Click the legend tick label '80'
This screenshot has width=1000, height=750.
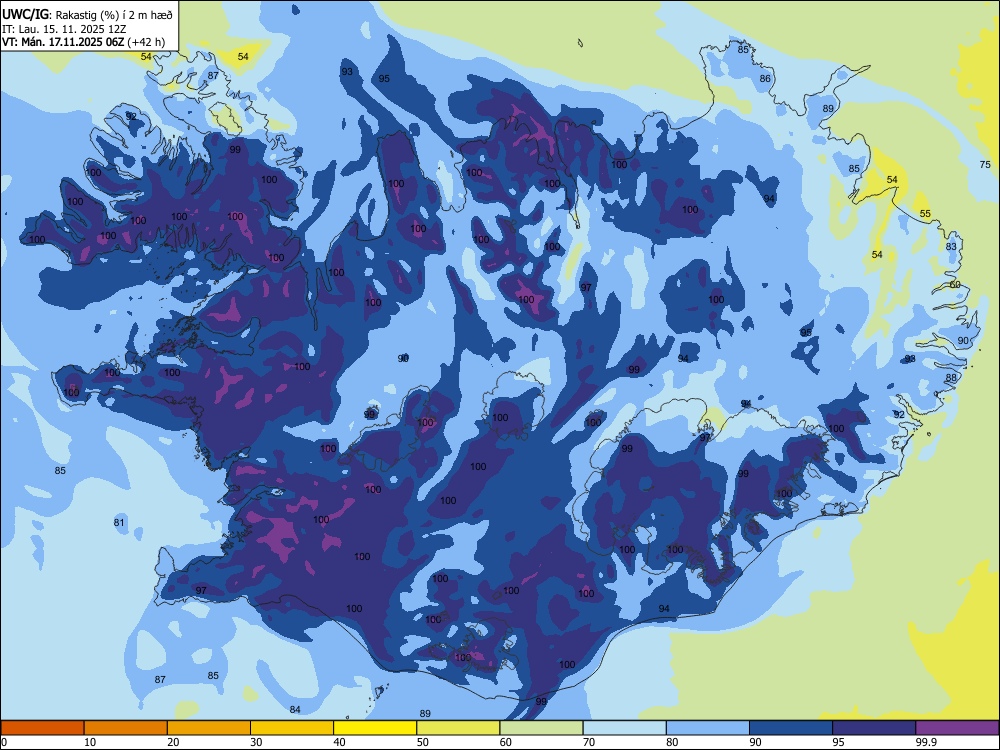point(672,742)
